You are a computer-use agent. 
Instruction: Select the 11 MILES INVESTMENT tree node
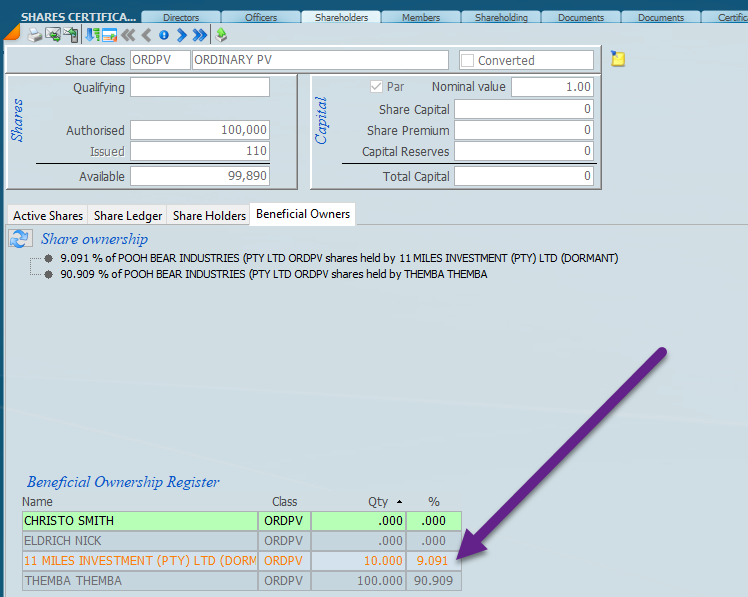pos(339,258)
